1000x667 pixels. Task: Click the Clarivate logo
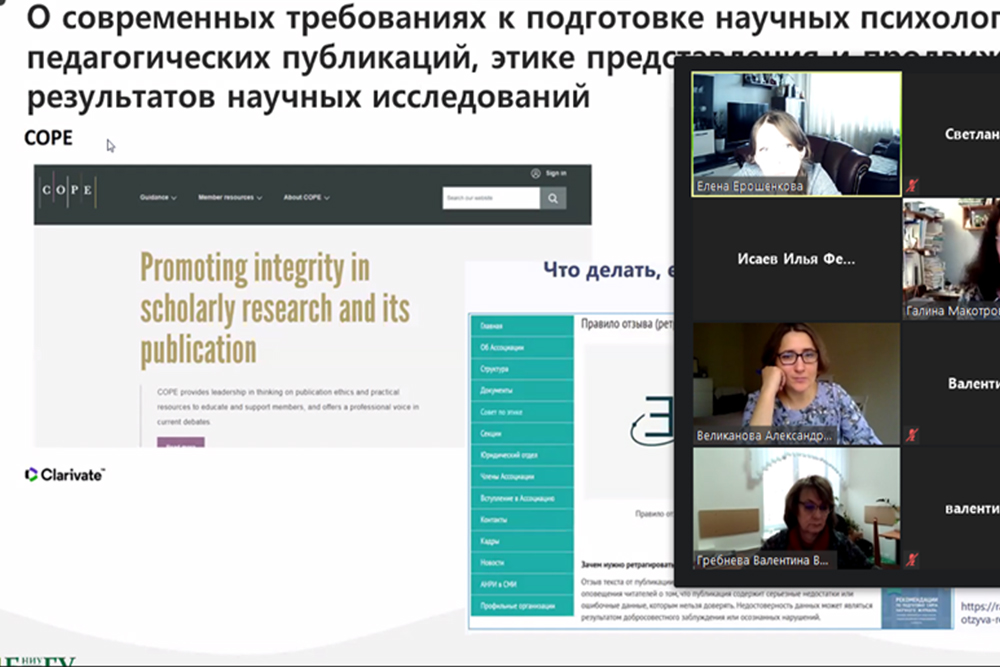click(x=65, y=475)
